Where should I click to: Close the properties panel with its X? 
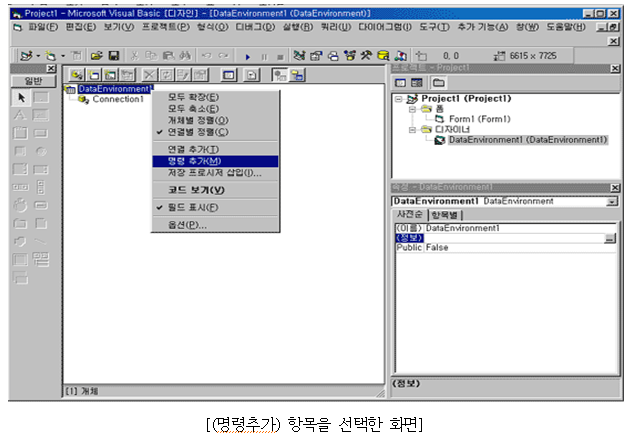click(615, 188)
